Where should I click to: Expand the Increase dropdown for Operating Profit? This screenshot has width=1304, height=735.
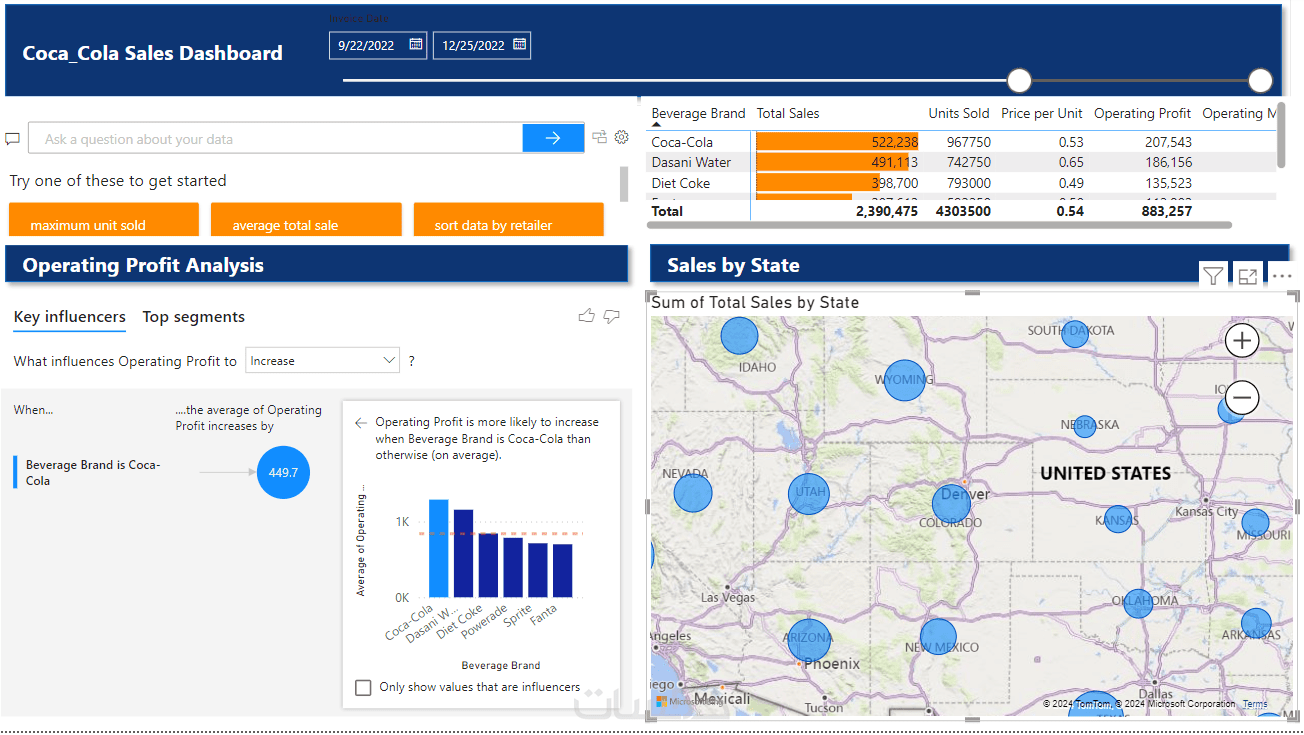(x=322, y=361)
